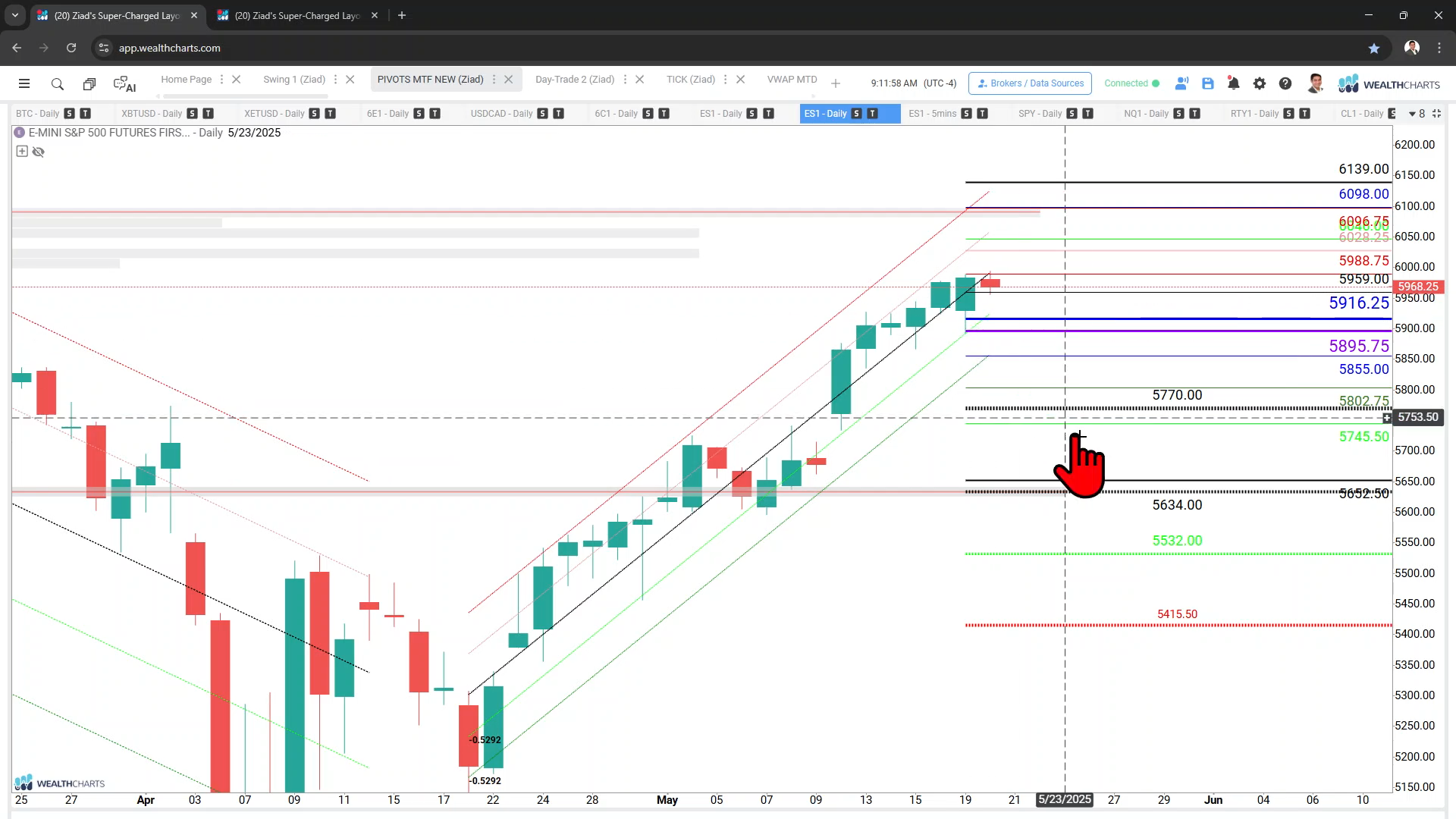1456x819 pixels.
Task: Switch to Day-Trade 2 (Ziad) layout
Action: (x=575, y=80)
